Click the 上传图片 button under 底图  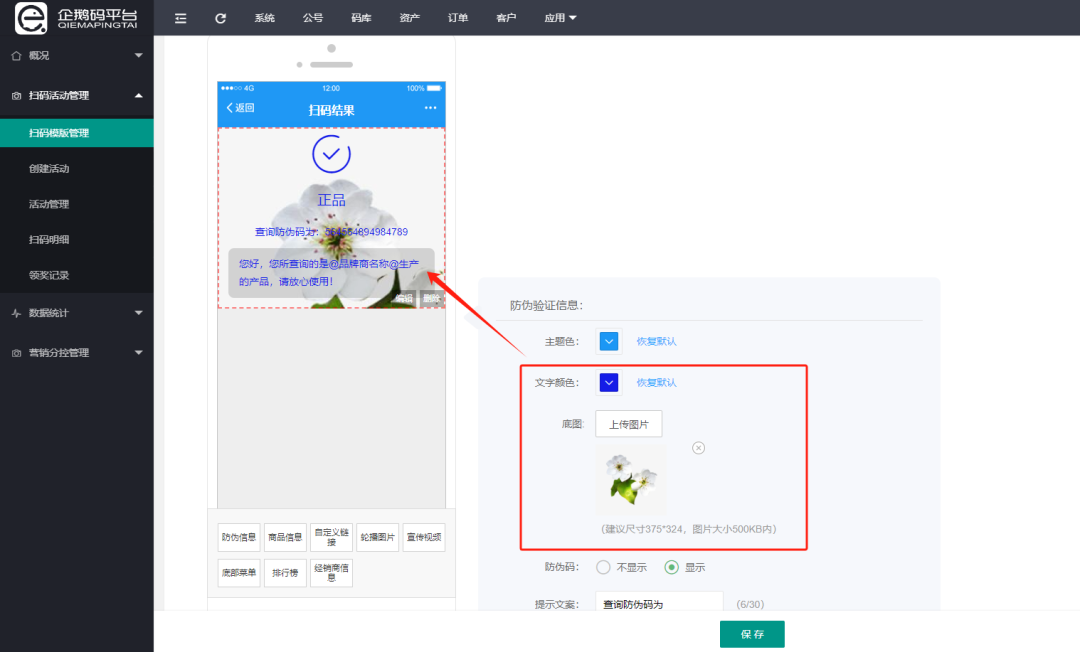pyautogui.click(x=629, y=423)
